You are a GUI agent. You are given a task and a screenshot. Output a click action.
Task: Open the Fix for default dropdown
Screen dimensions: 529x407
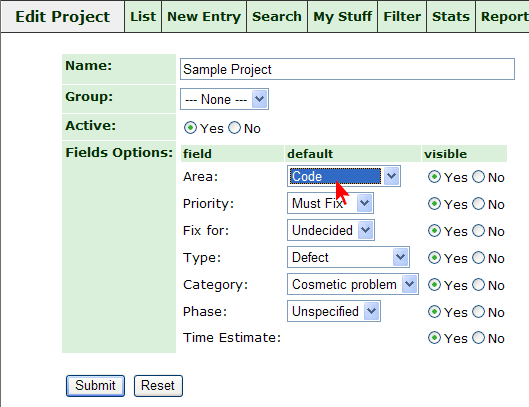point(331,230)
